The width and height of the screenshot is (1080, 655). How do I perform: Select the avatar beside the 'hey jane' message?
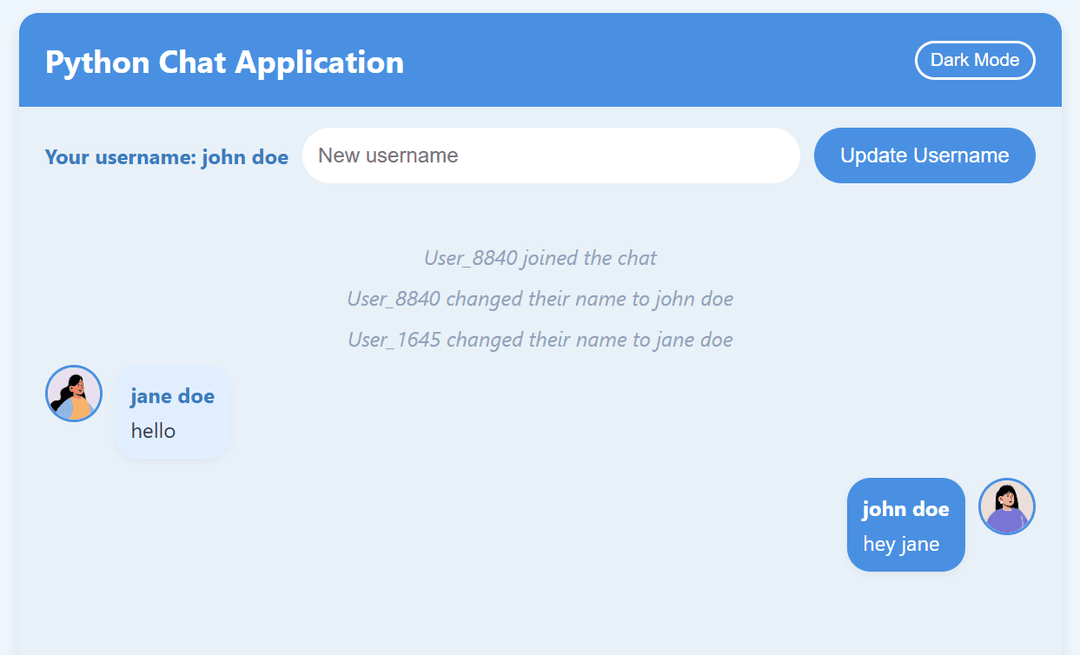[x=1006, y=507]
